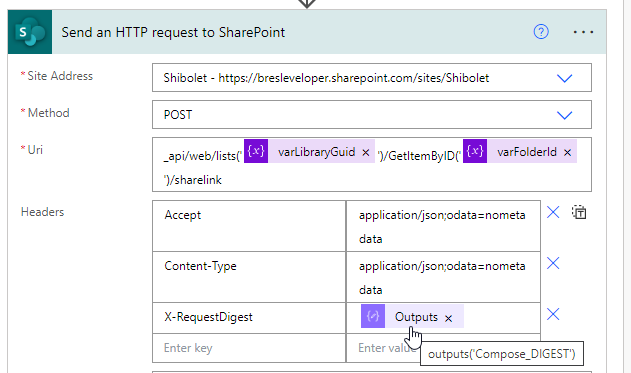This screenshot has height=373, width=631.
Task: Expand the Method dropdown showing POST
Action: [564, 115]
